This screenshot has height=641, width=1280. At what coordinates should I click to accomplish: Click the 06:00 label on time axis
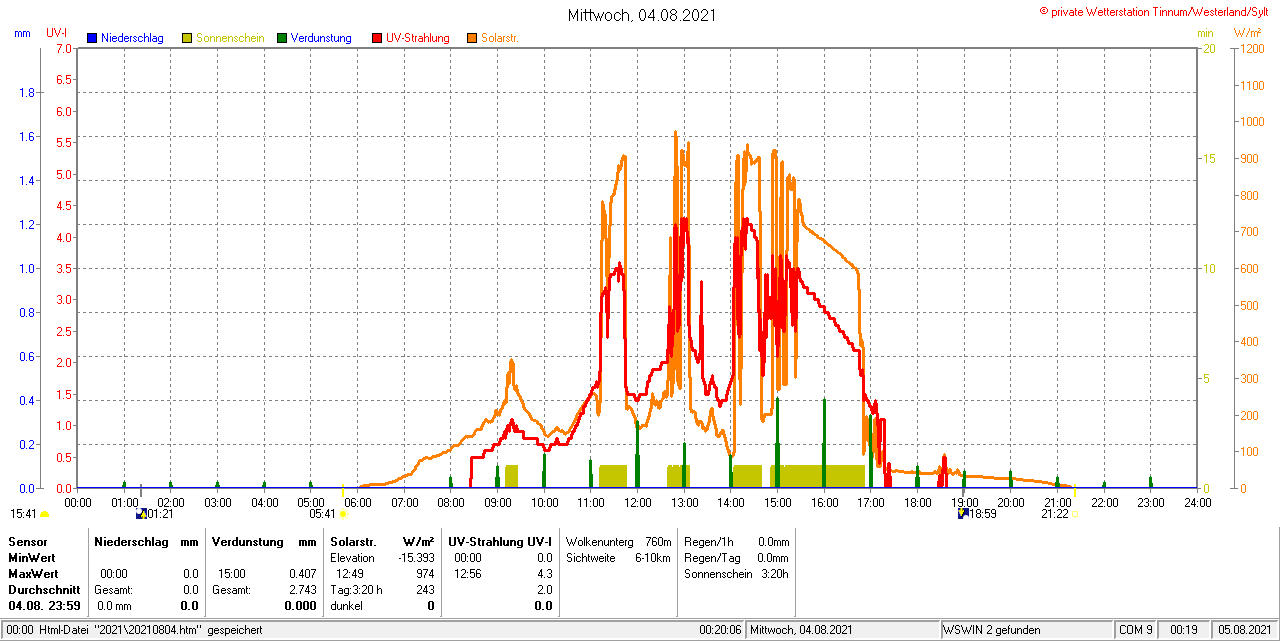(x=357, y=502)
